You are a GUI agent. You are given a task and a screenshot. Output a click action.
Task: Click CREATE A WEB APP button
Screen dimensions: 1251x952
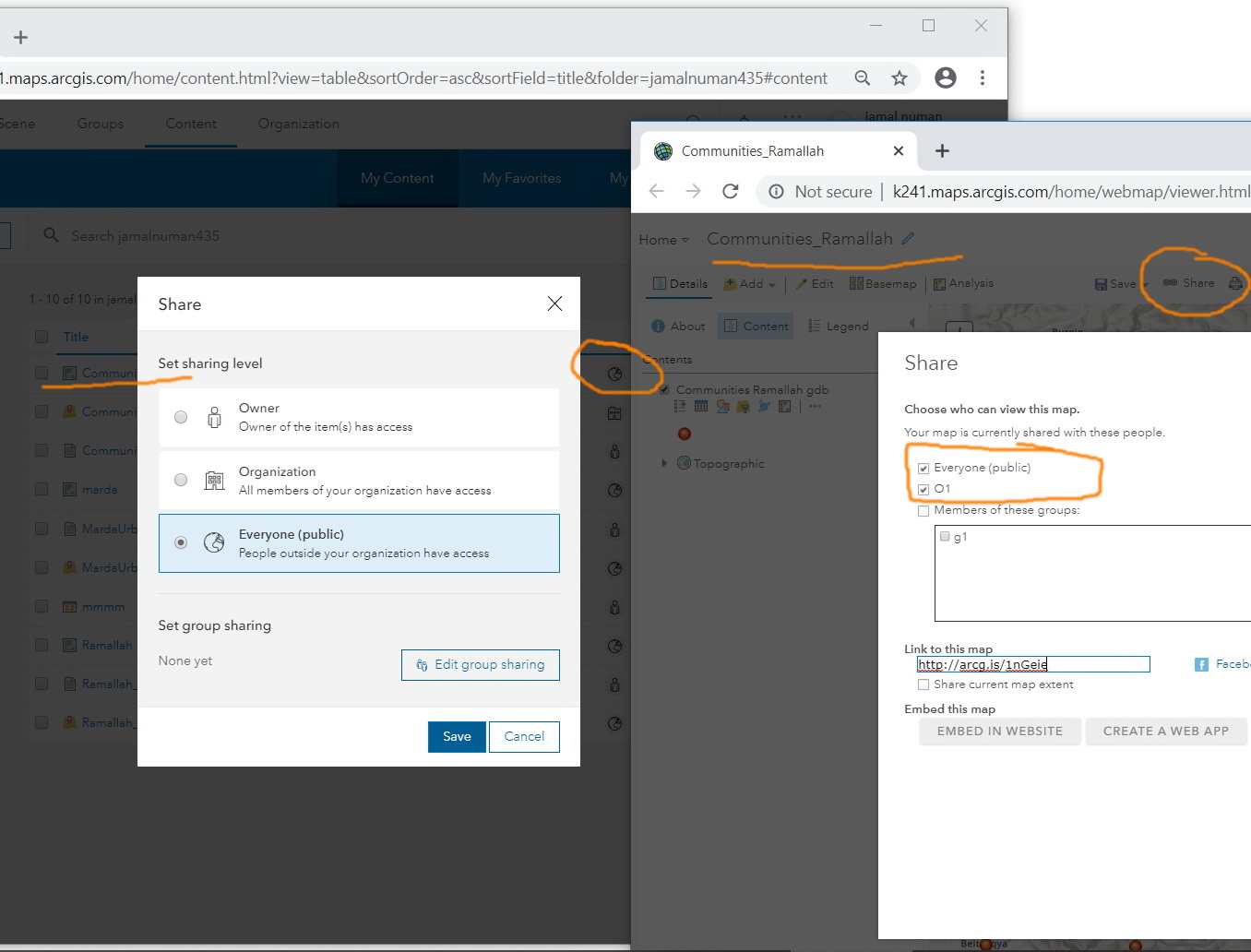point(1166,731)
